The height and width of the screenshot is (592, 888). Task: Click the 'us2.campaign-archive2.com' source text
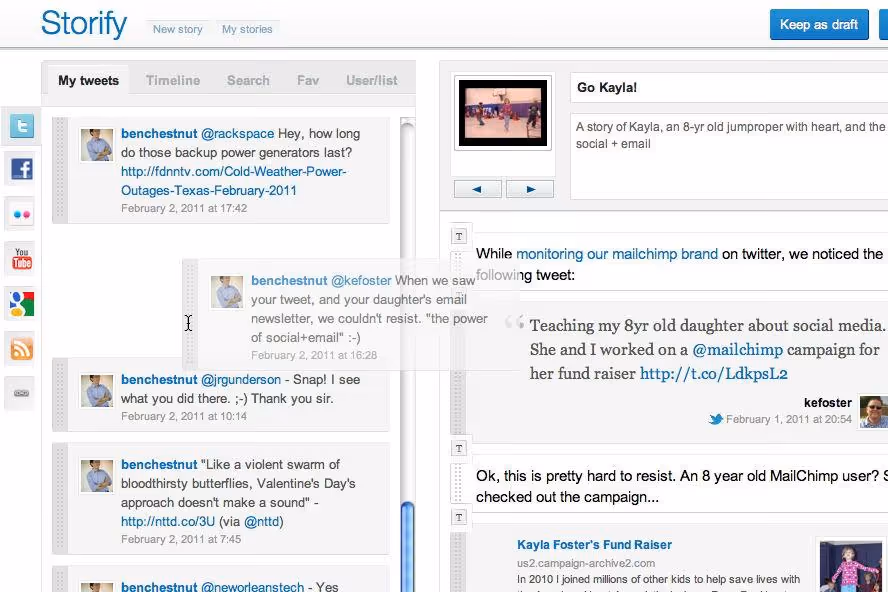coord(586,563)
